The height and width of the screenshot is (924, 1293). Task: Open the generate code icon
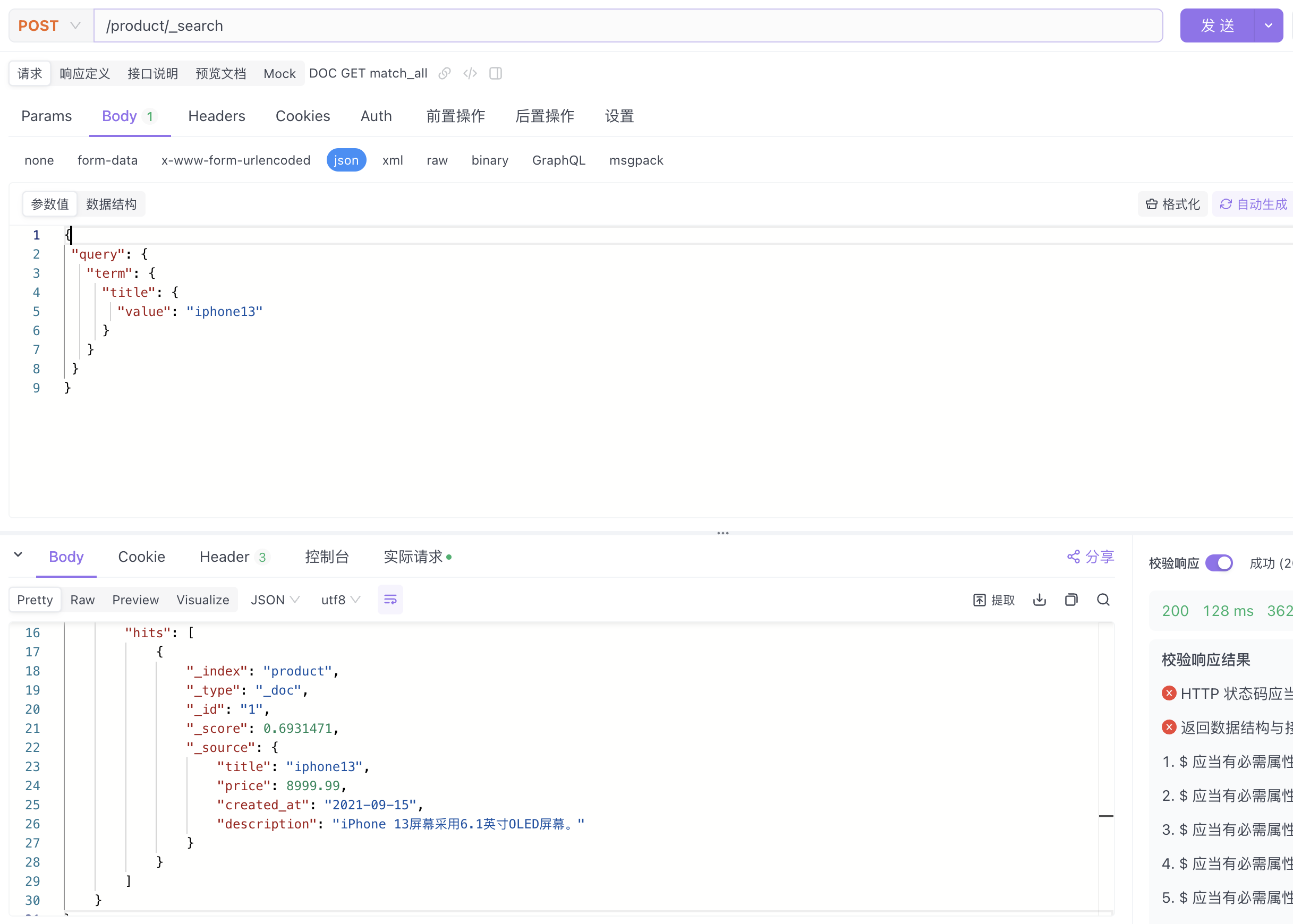[x=470, y=73]
